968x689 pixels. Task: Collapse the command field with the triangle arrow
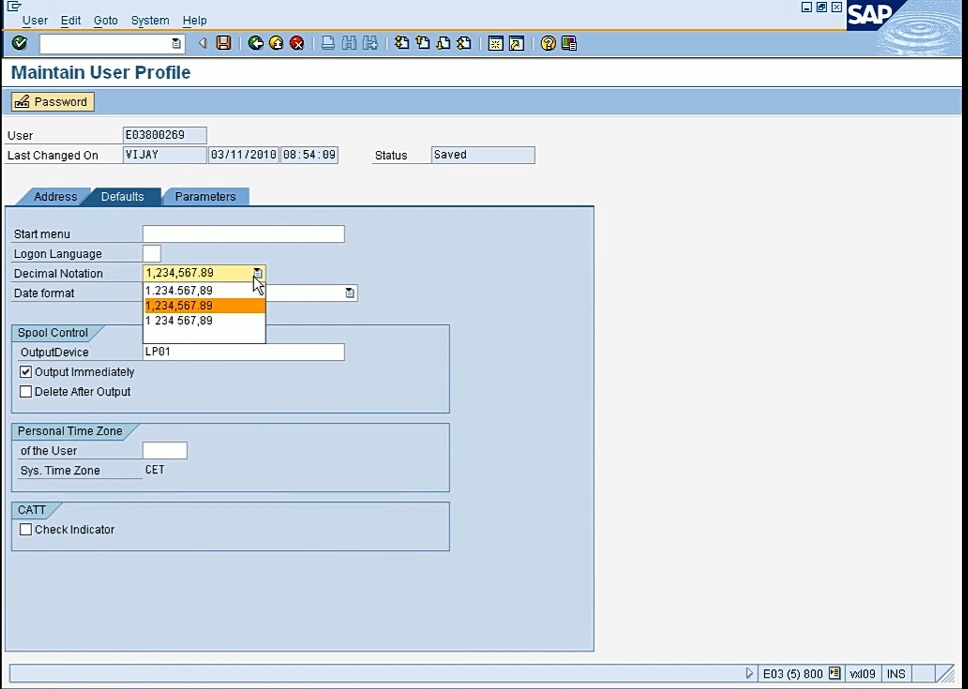point(202,43)
